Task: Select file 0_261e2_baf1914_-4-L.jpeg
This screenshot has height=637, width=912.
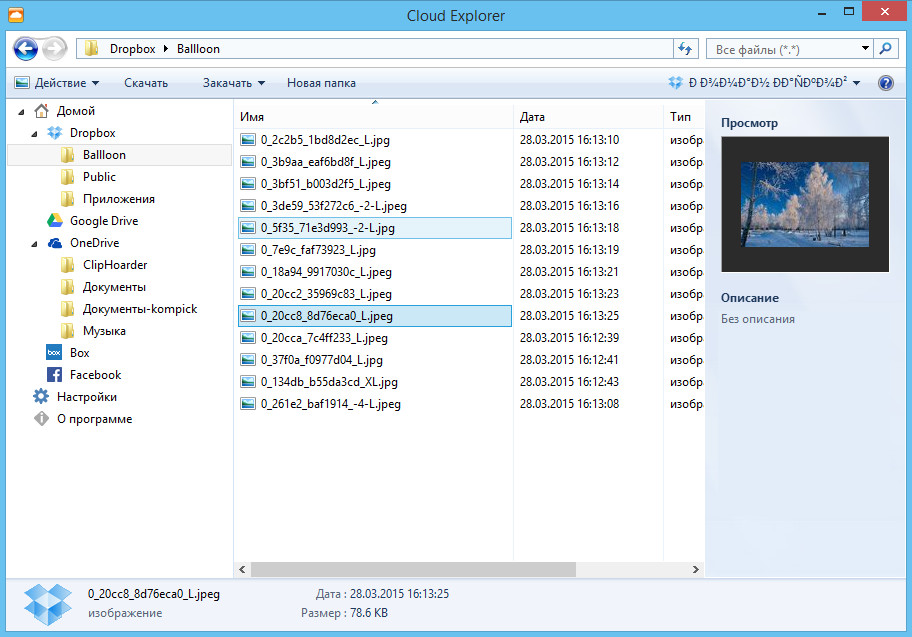Action: (x=330, y=404)
